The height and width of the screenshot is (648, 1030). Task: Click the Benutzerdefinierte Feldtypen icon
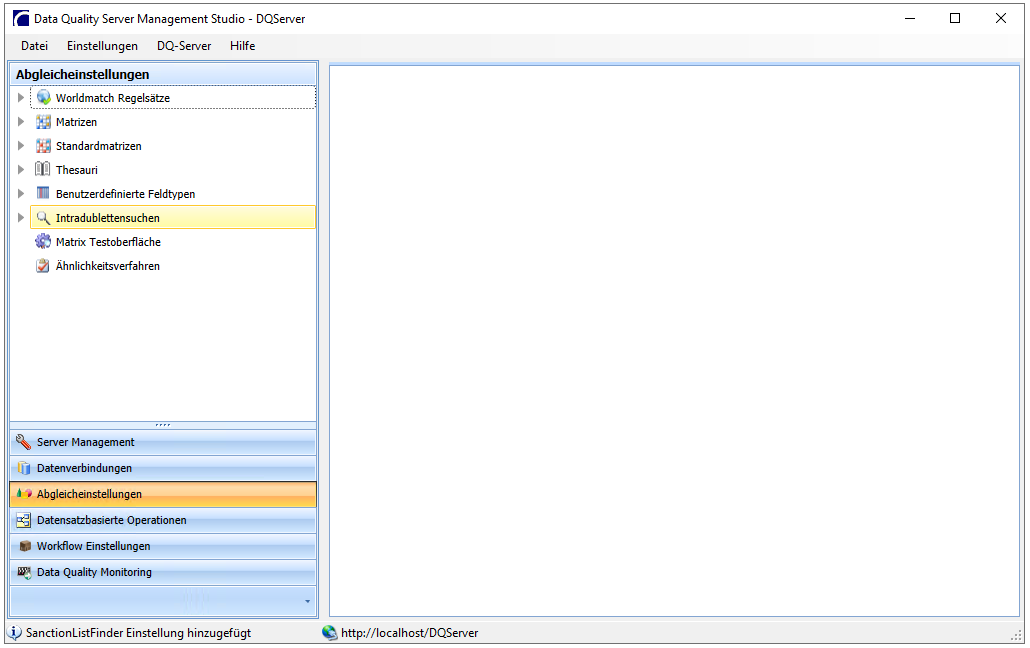pyautogui.click(x=43, y=193)
